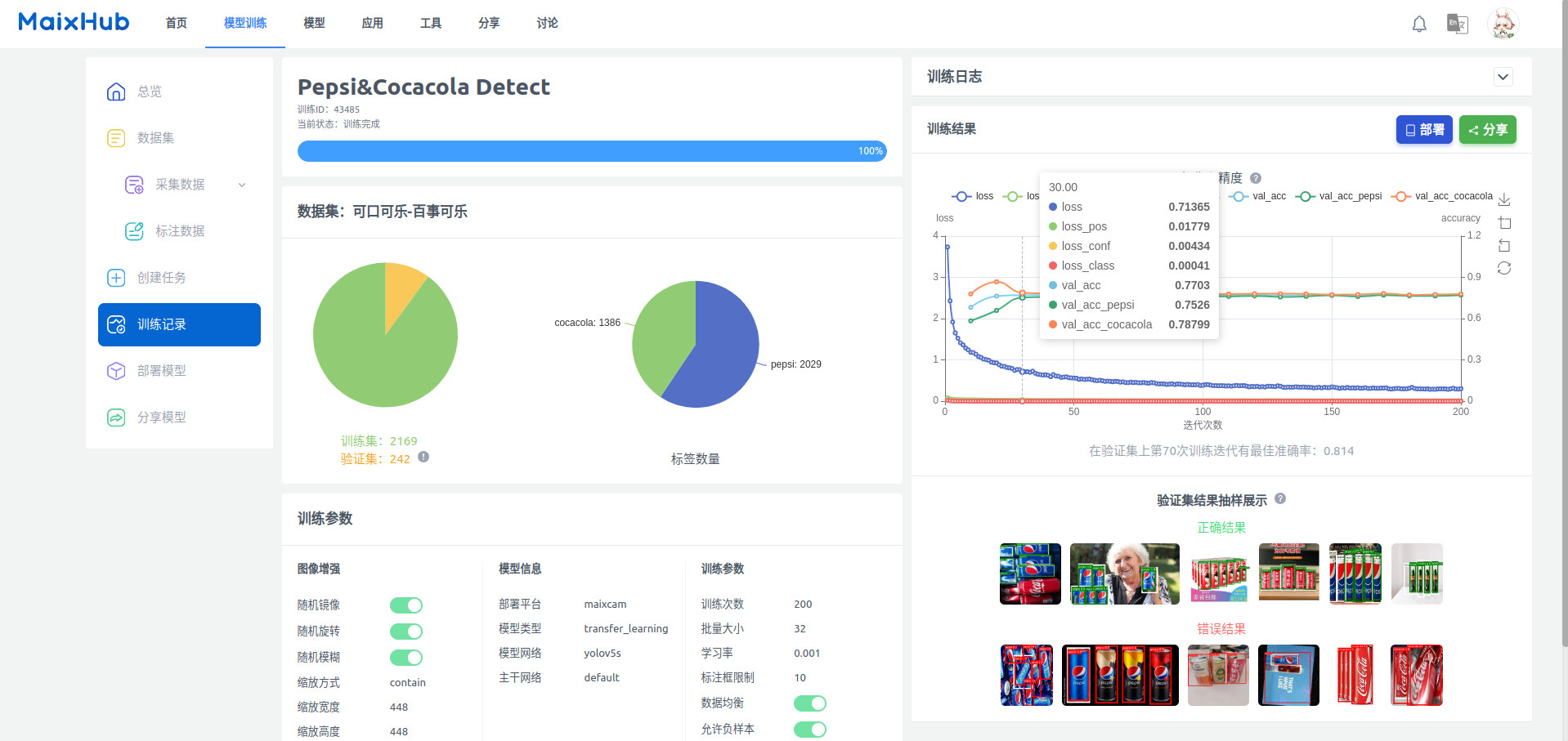Toggle 随机模糊 switch
The image size is (1568, 741).
click(x=406, y=658)
